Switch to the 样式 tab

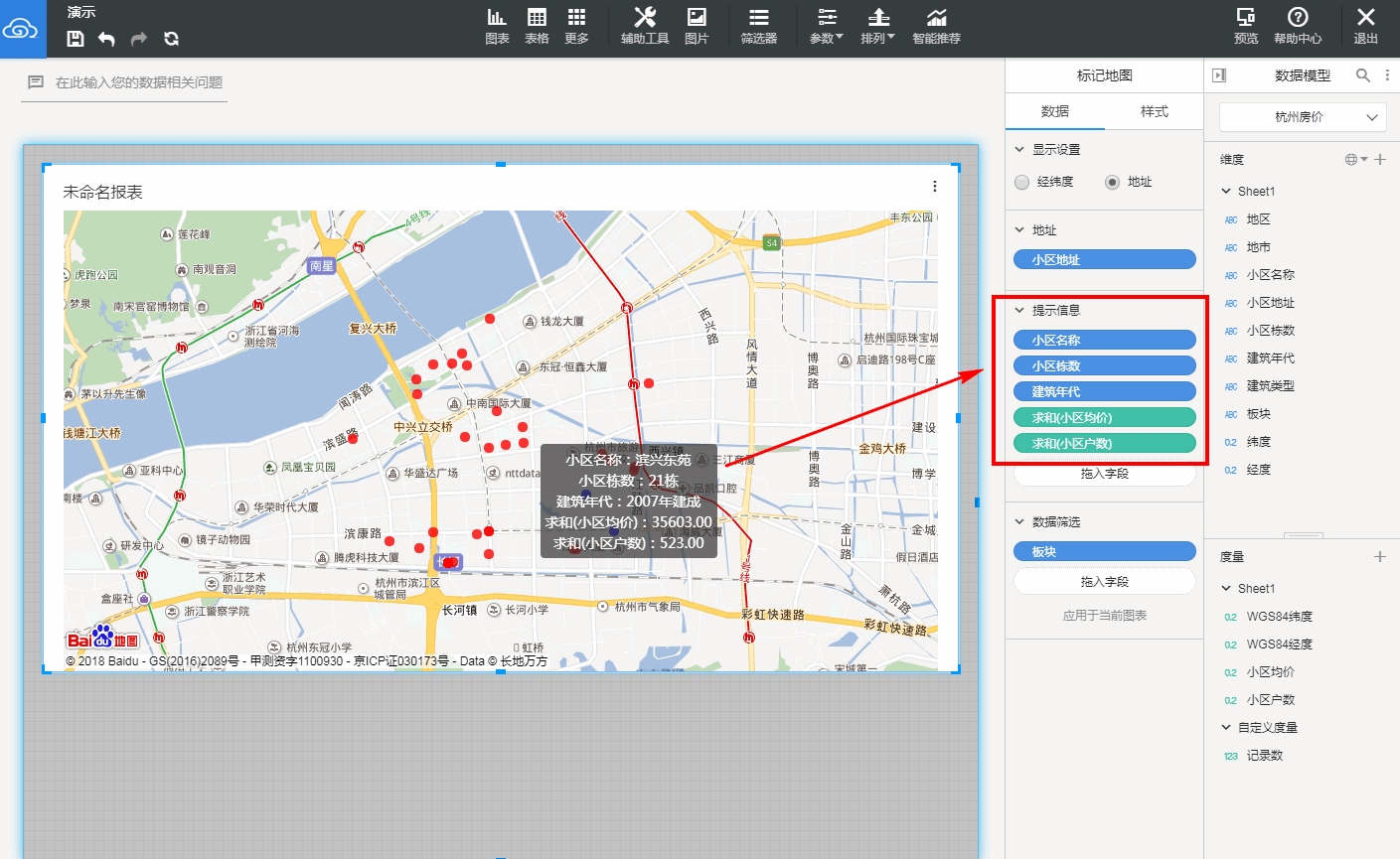point(1154,111)
